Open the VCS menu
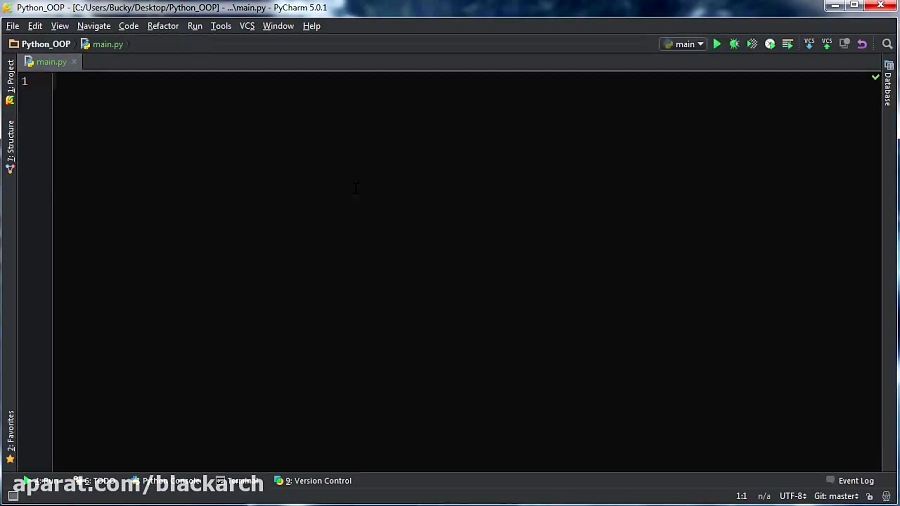Screen dimensions: 900x506 click(x=247, y=26)
